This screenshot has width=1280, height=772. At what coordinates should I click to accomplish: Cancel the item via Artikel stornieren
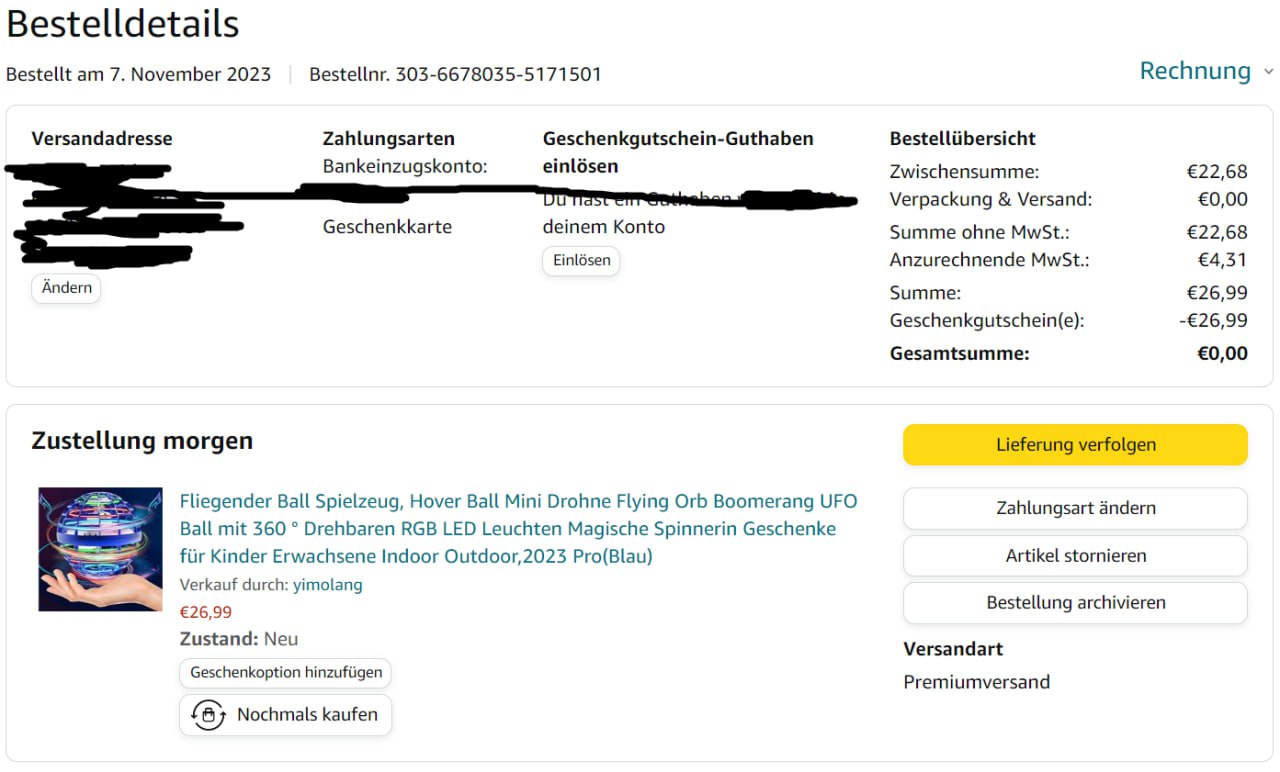(1075, 556)
